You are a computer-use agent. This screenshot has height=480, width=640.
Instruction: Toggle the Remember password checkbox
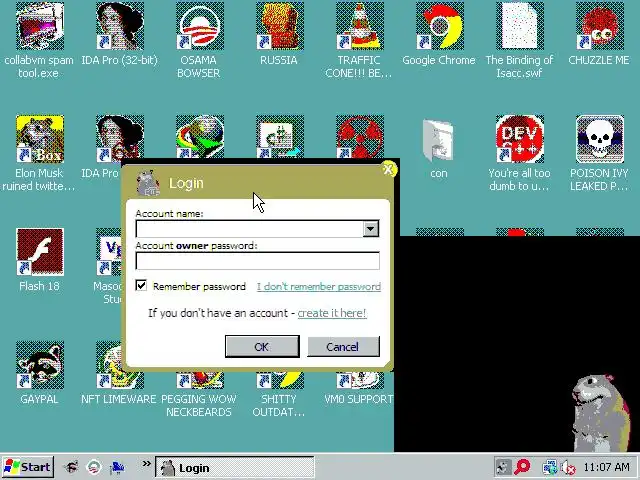pyautogui.click(x=141, y=285)
